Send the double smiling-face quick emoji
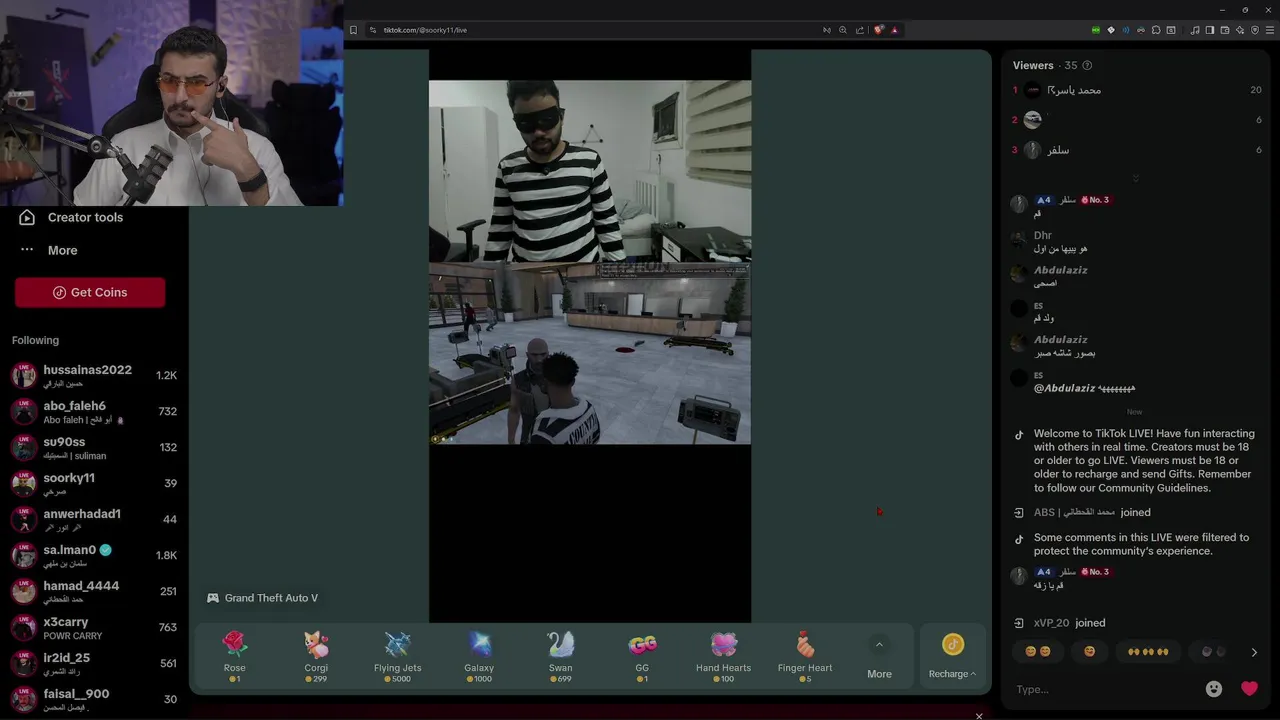The height and width of the screenshot is (720, 1280). tap(1038, 652)
